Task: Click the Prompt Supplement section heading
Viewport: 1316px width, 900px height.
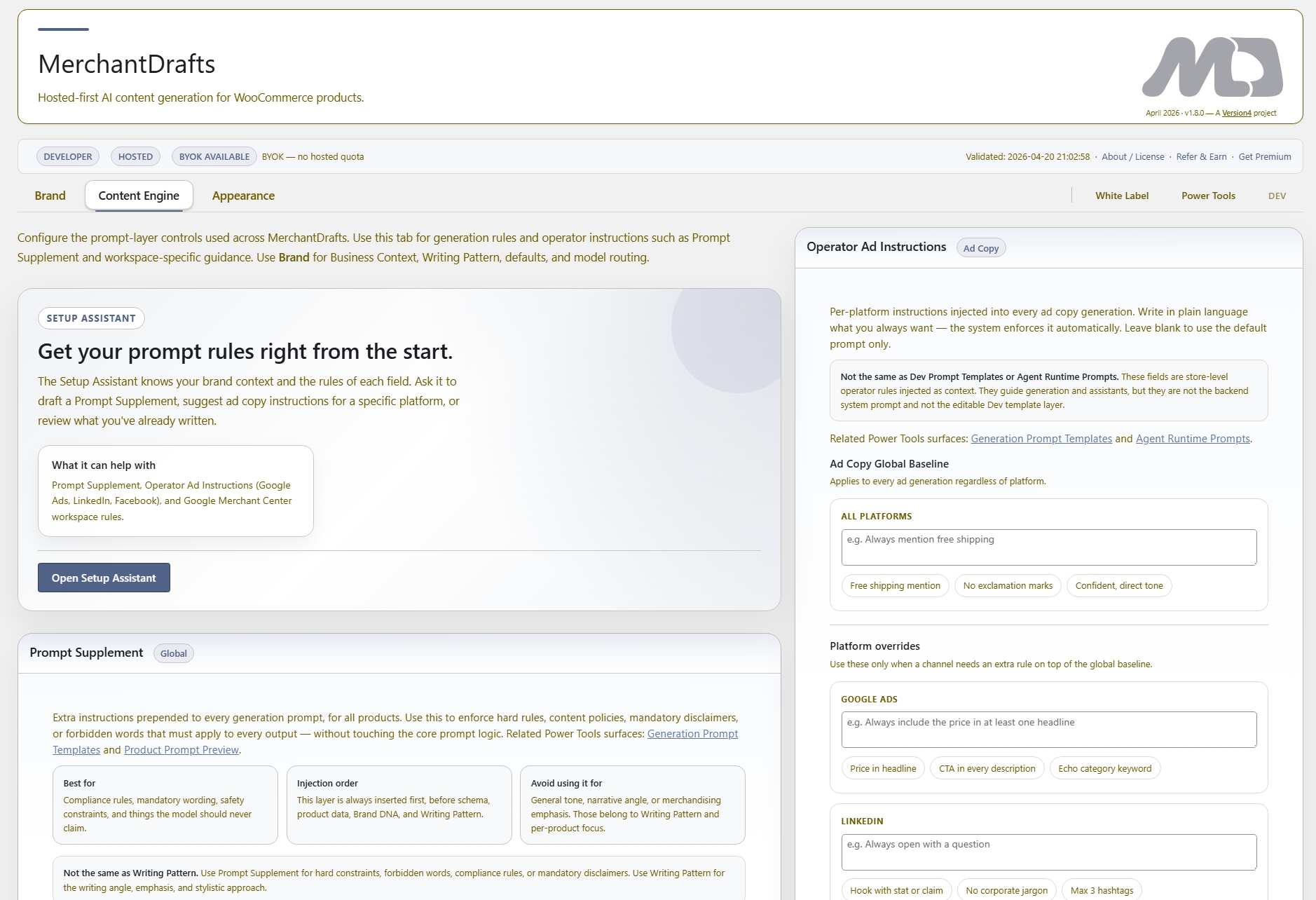Action: (x=86, y=653)
